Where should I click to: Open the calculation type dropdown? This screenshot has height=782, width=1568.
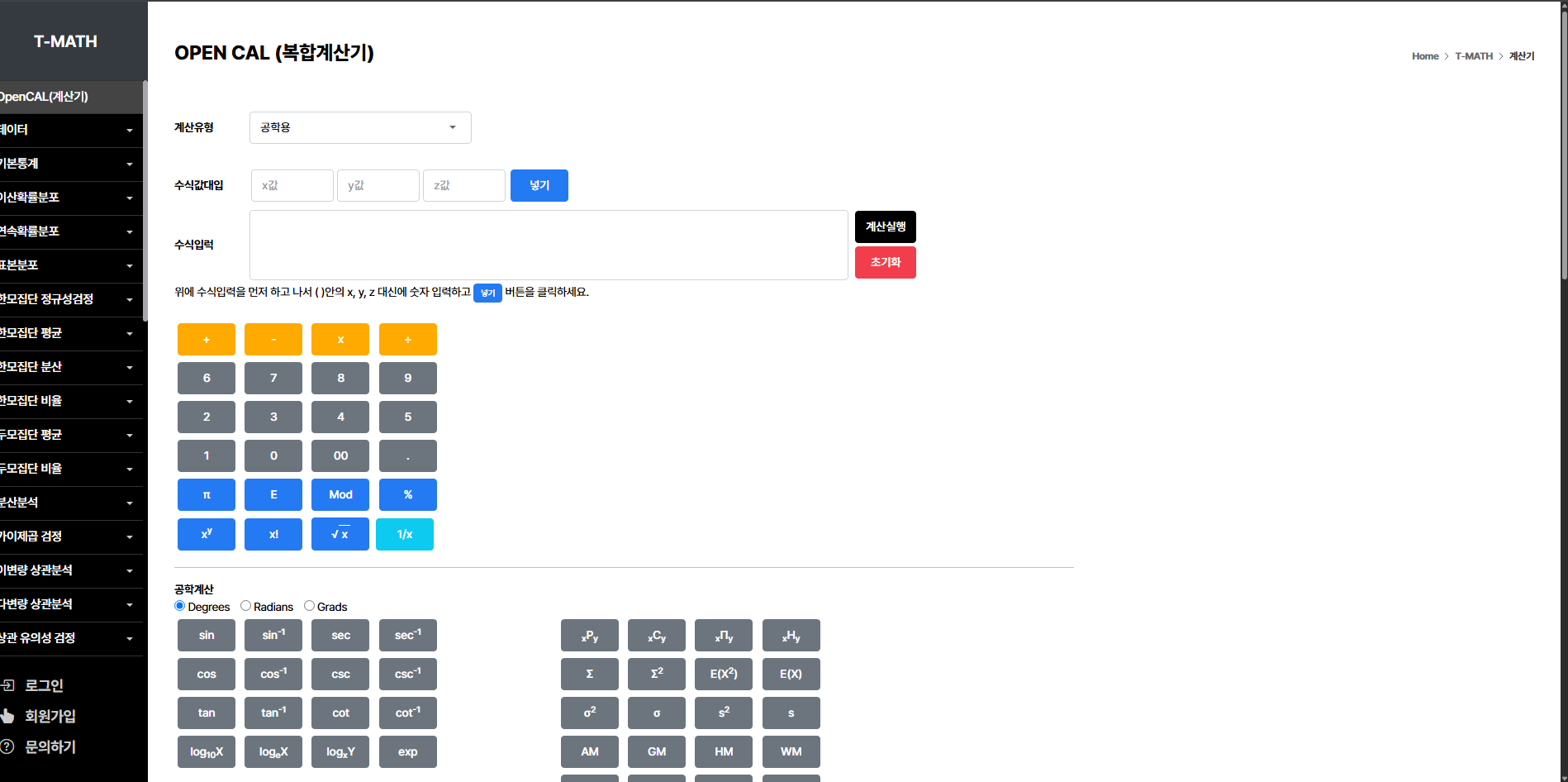coord(360,127)
